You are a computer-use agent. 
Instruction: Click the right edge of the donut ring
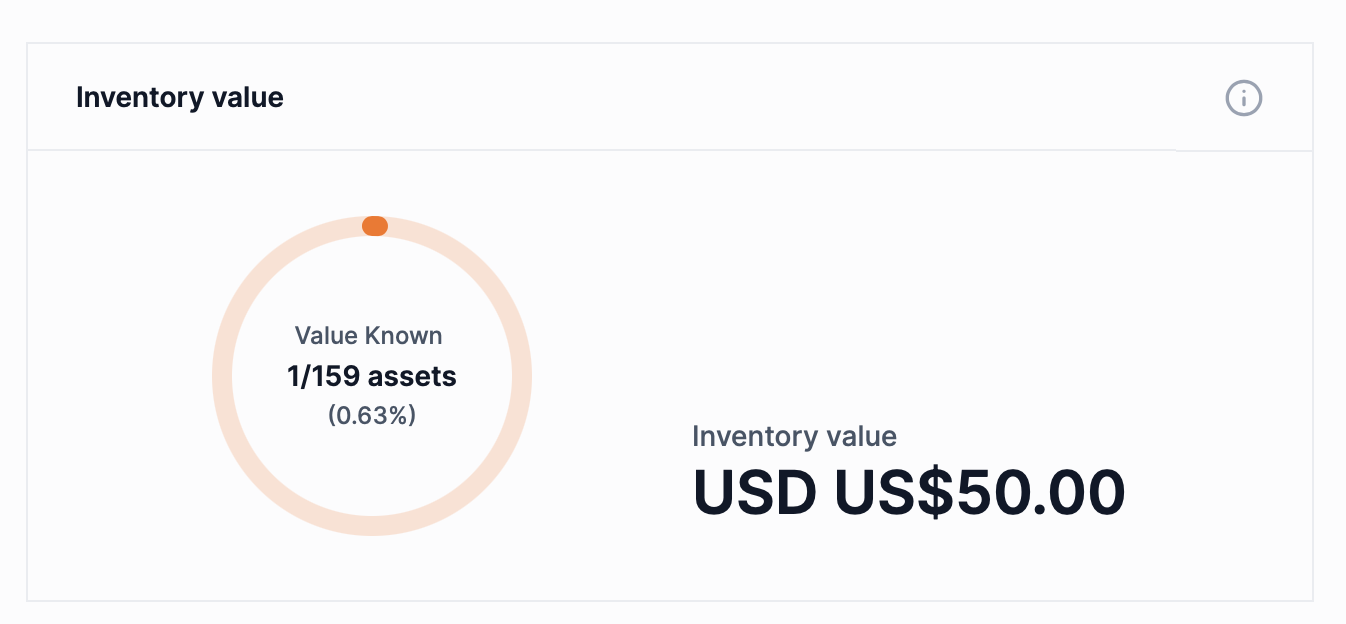pyautogui.click(x=521, y=377)
